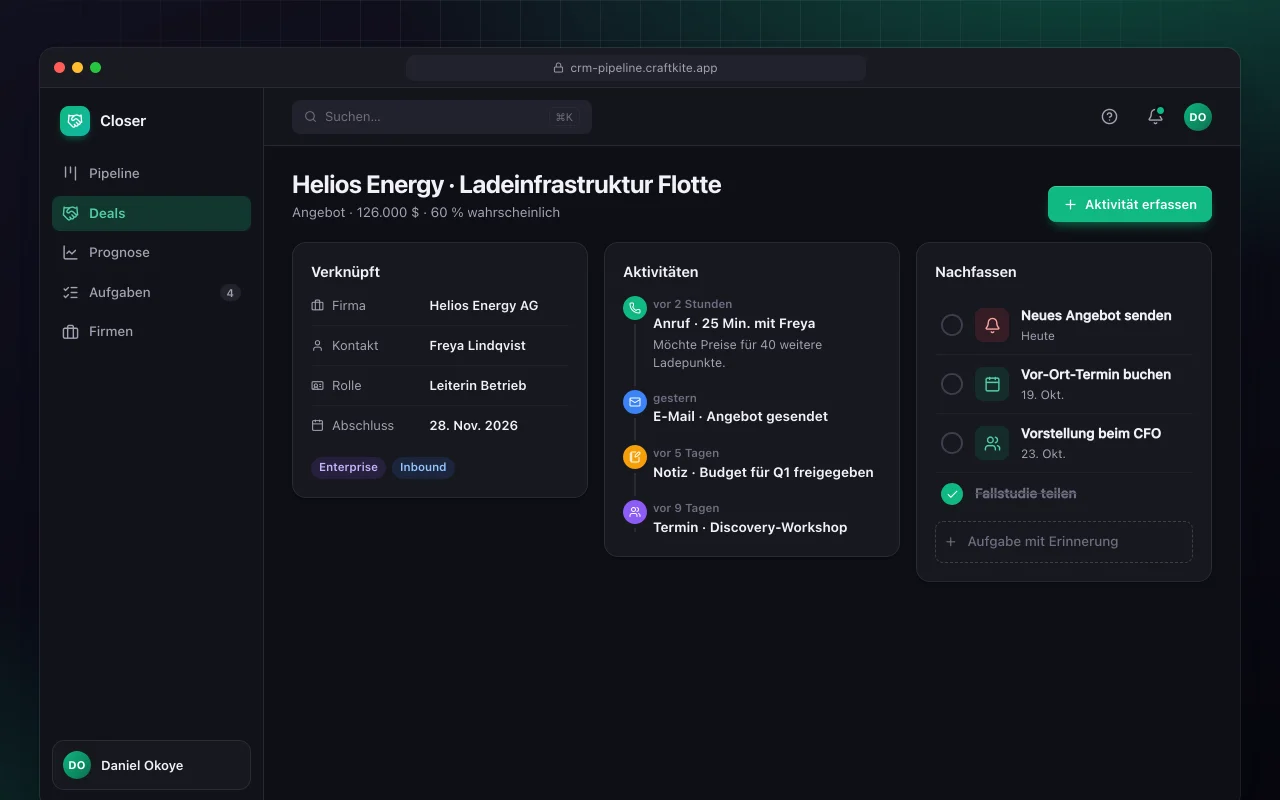
Task: Click the calendar icon beside Vor-Ort-Termin buchen
Action: pyautogui.click(x=992, y=384)
